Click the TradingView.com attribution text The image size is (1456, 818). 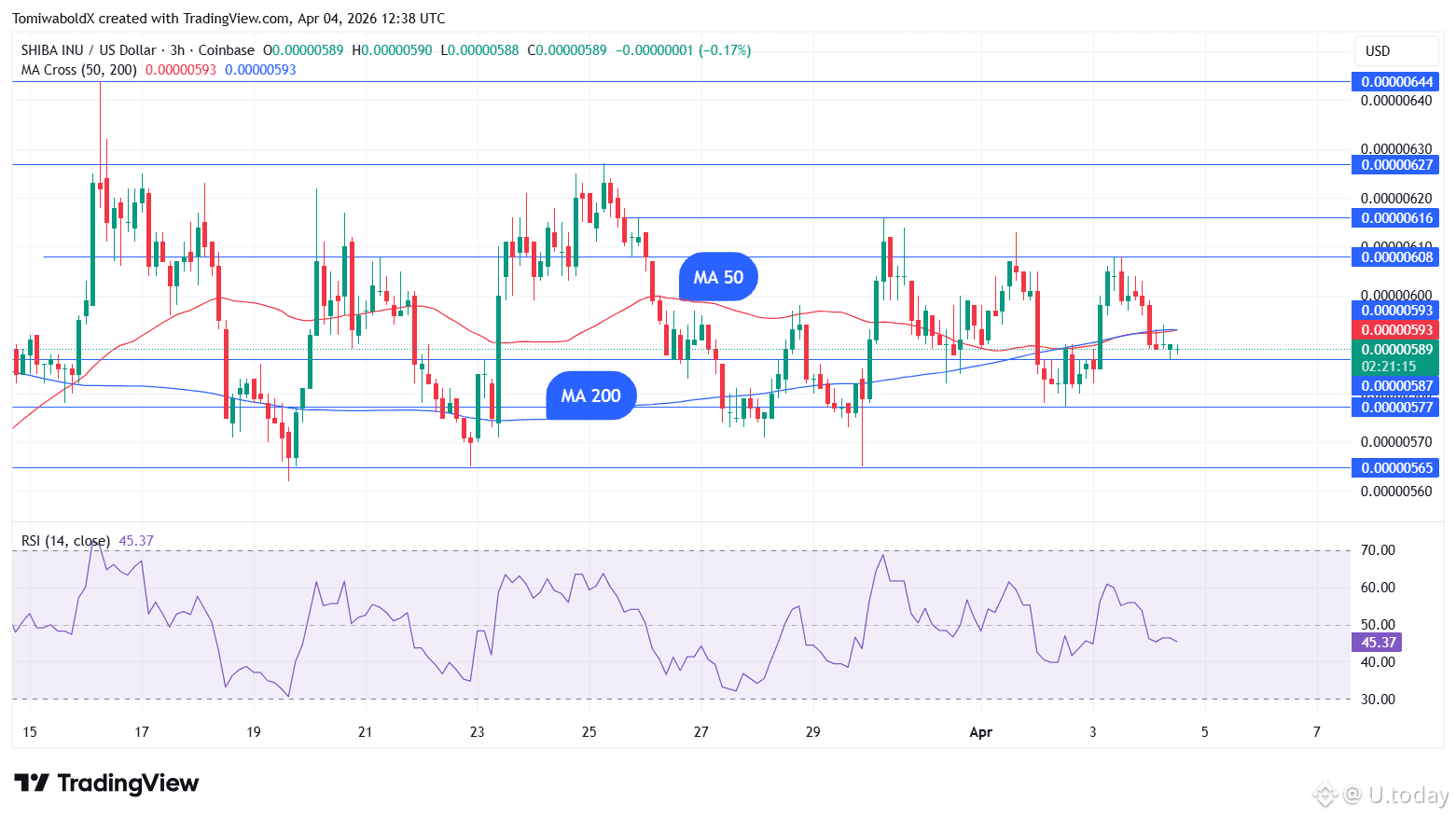coord(233,18)
